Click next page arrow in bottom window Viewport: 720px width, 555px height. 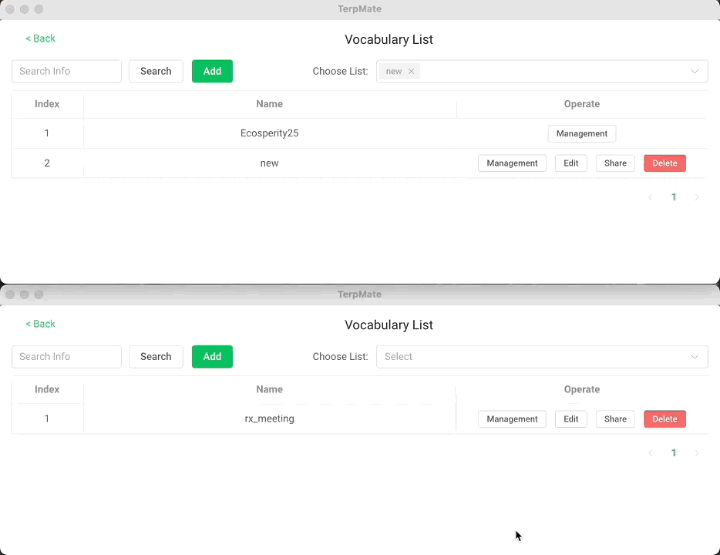(697, 453)
